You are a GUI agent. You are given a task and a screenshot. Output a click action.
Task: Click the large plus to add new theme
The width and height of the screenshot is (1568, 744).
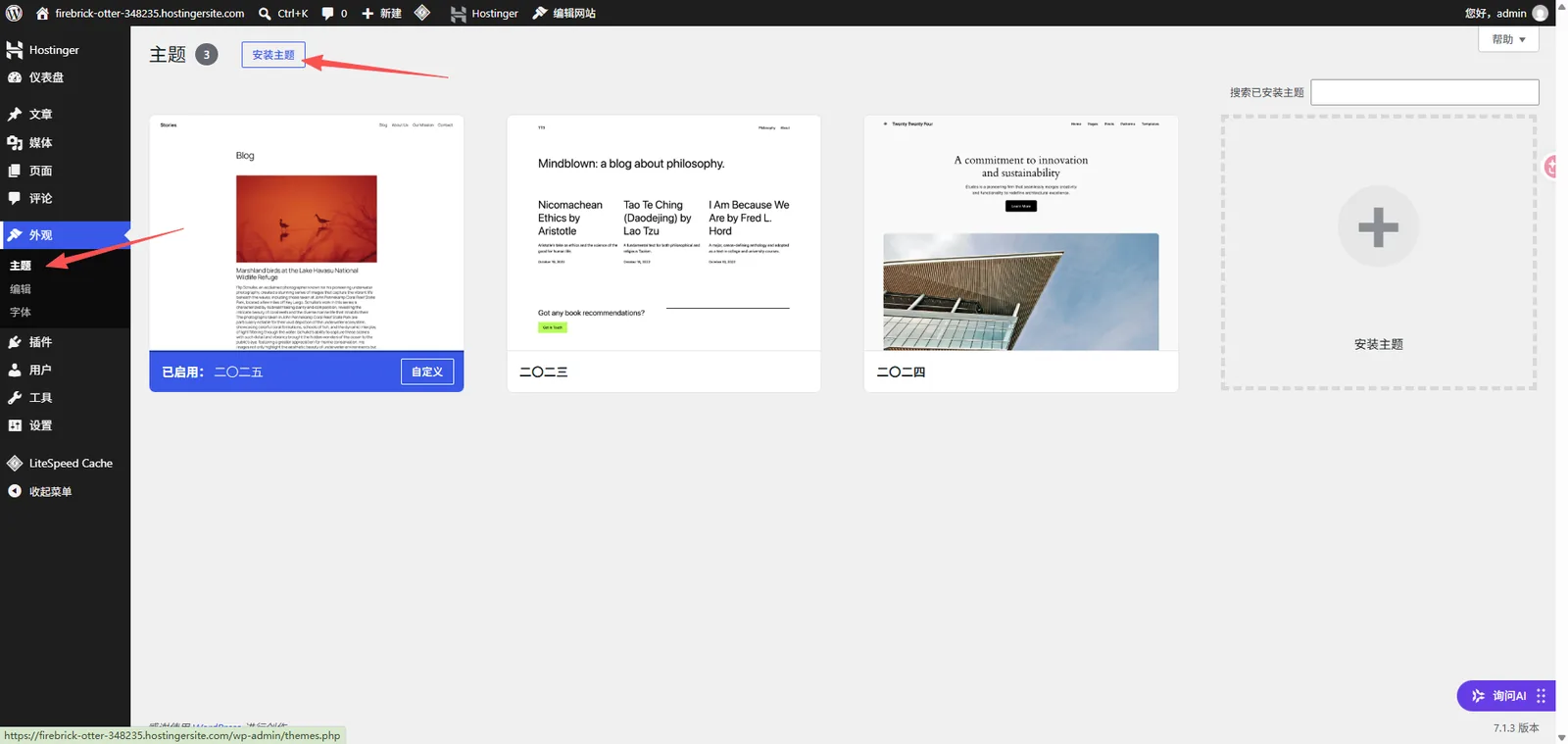click(1378, 227)
